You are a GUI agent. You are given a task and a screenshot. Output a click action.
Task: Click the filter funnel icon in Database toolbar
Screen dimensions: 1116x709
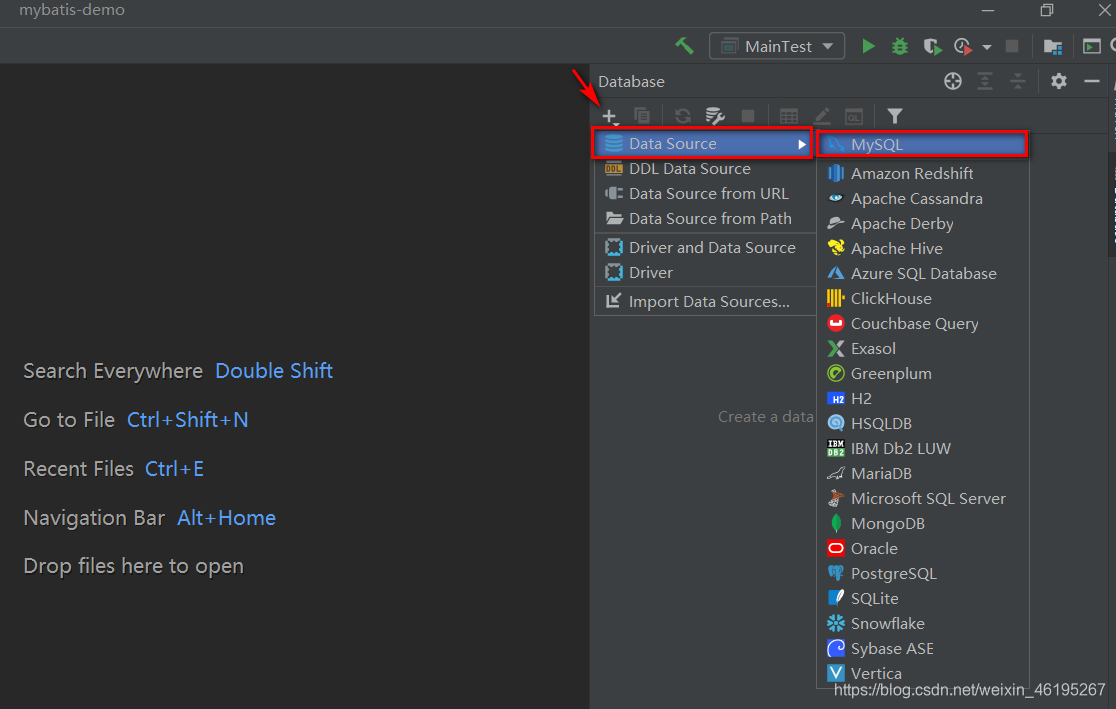[x=894, y=115]
